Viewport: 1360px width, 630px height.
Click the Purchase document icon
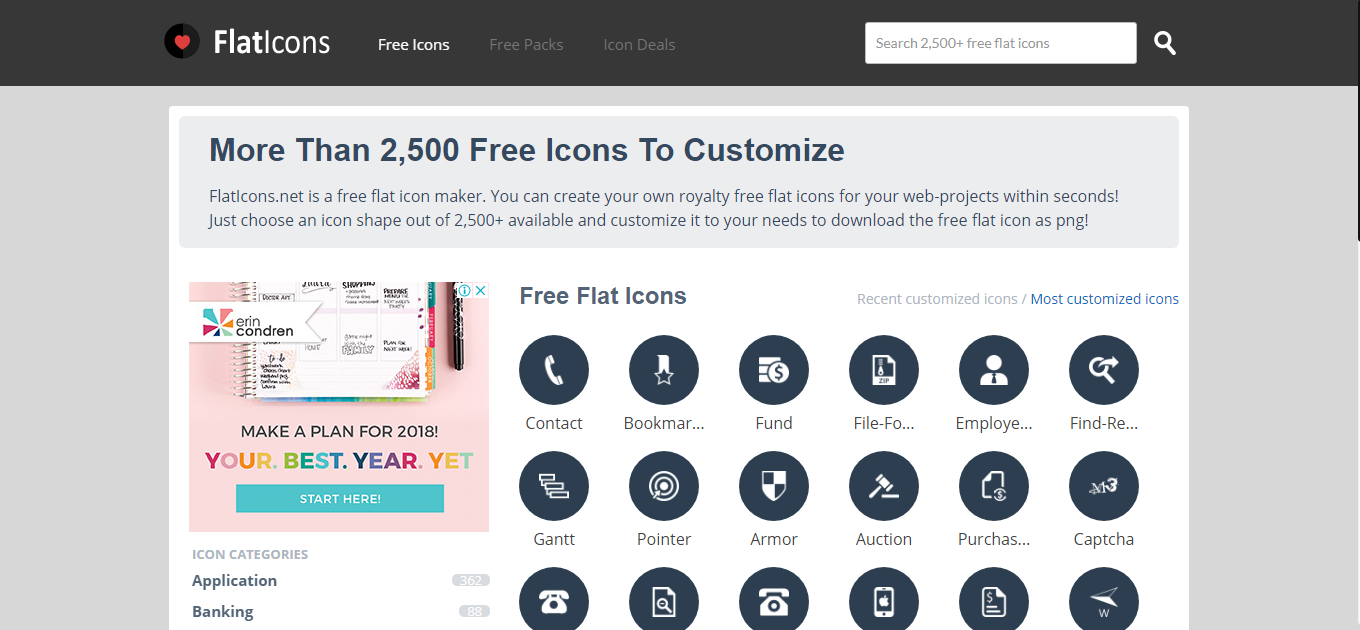pos(994,487)
